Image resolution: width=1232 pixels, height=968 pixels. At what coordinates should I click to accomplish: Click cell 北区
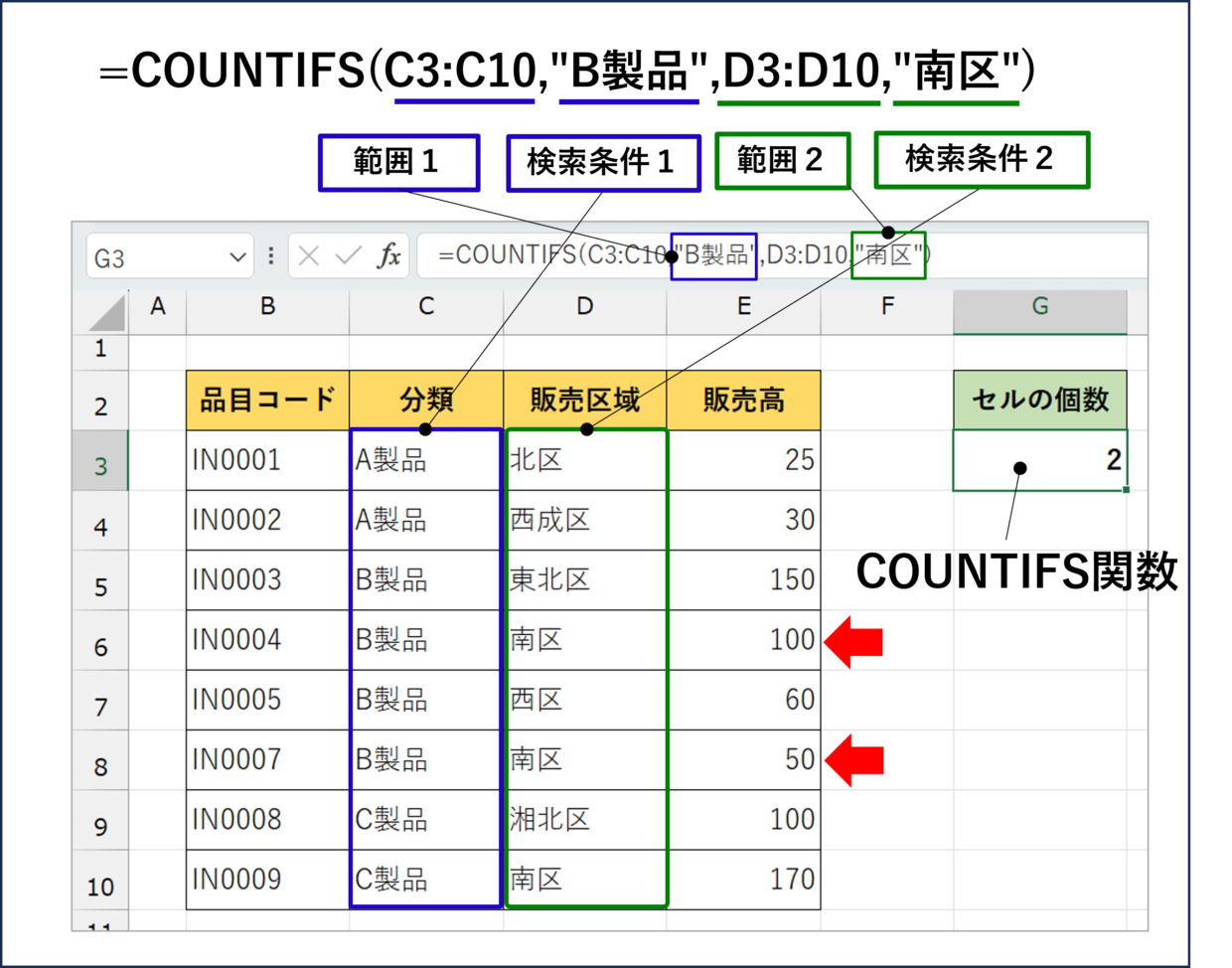pyautogui.click(x=585, y=460)
